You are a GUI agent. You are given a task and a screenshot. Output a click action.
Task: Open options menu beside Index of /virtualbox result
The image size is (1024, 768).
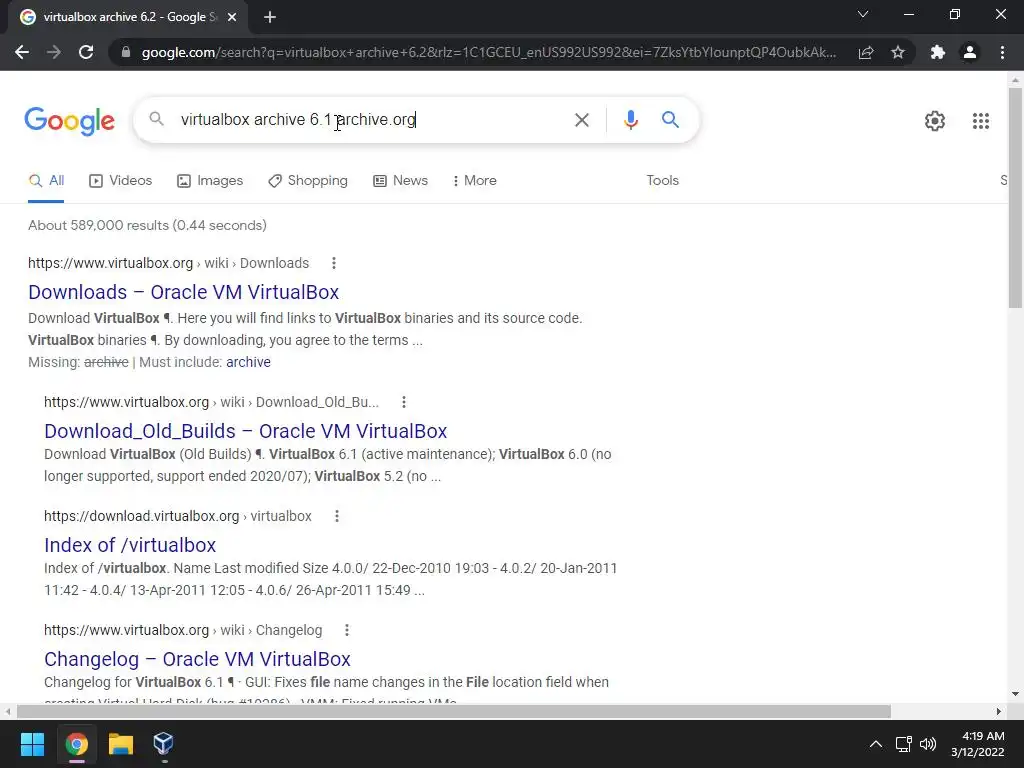(337, 516)
